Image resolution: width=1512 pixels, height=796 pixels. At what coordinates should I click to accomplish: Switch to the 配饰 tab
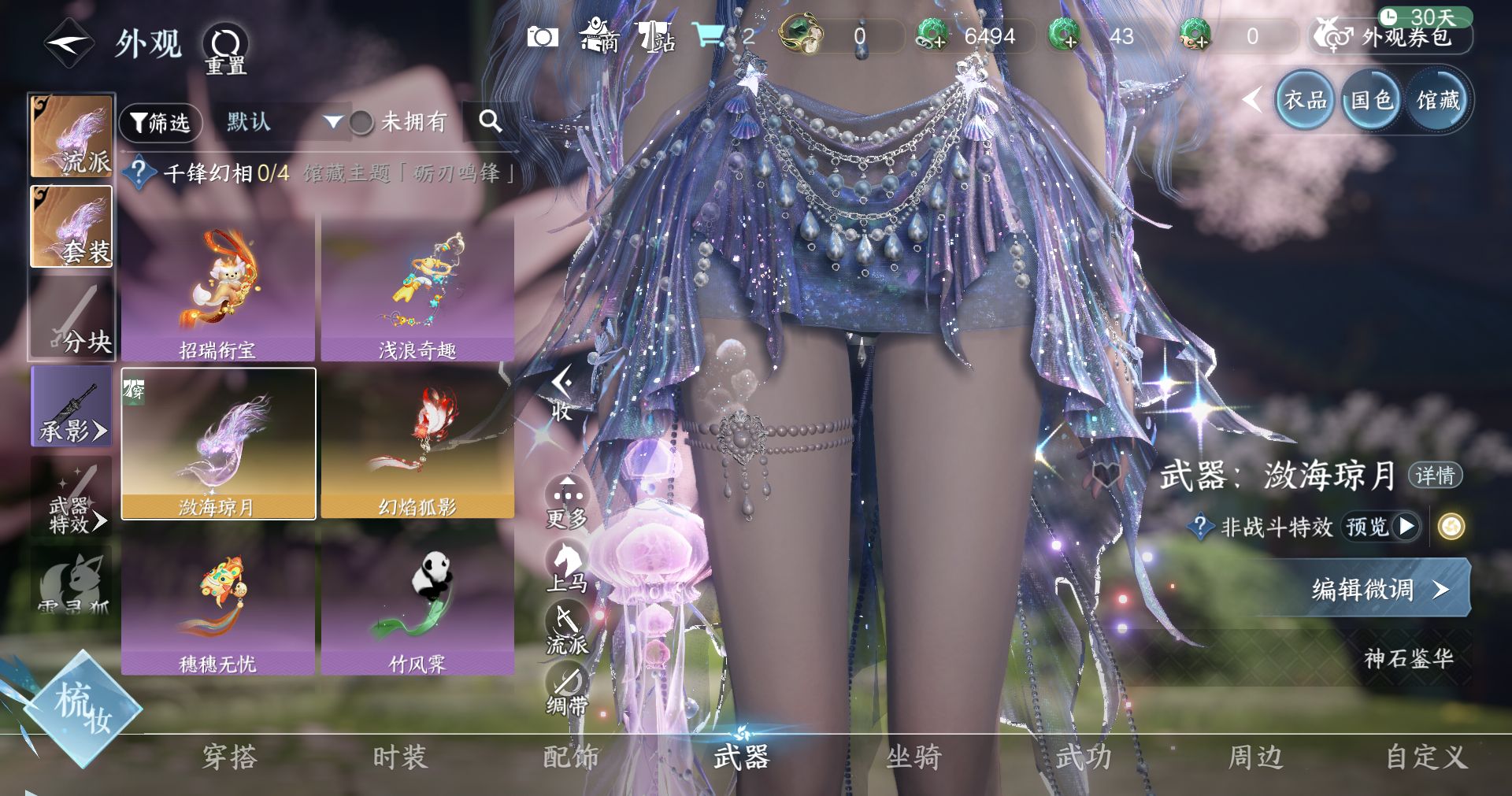pos(571,757)
